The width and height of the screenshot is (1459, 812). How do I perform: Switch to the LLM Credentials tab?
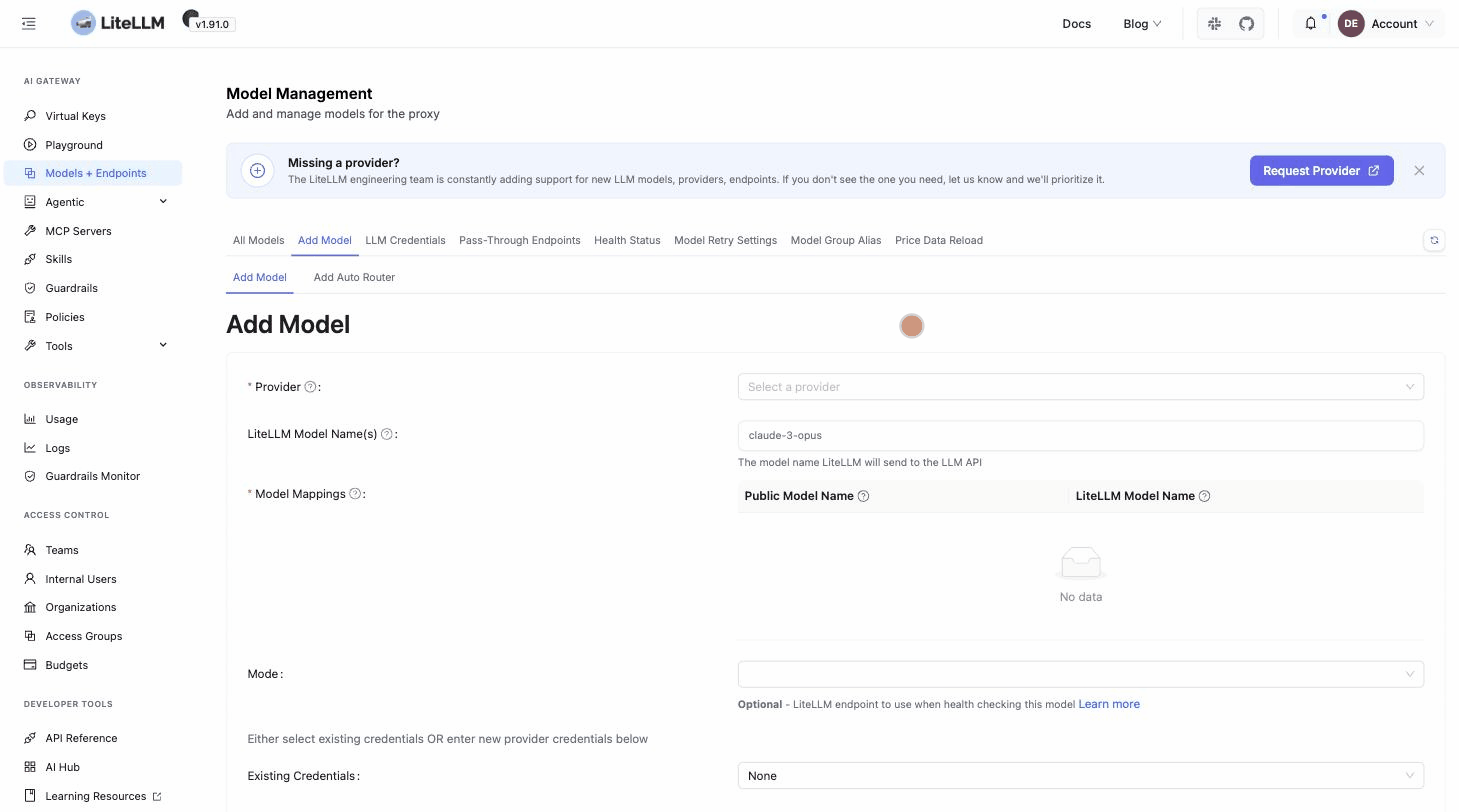[x=405, y=240]
